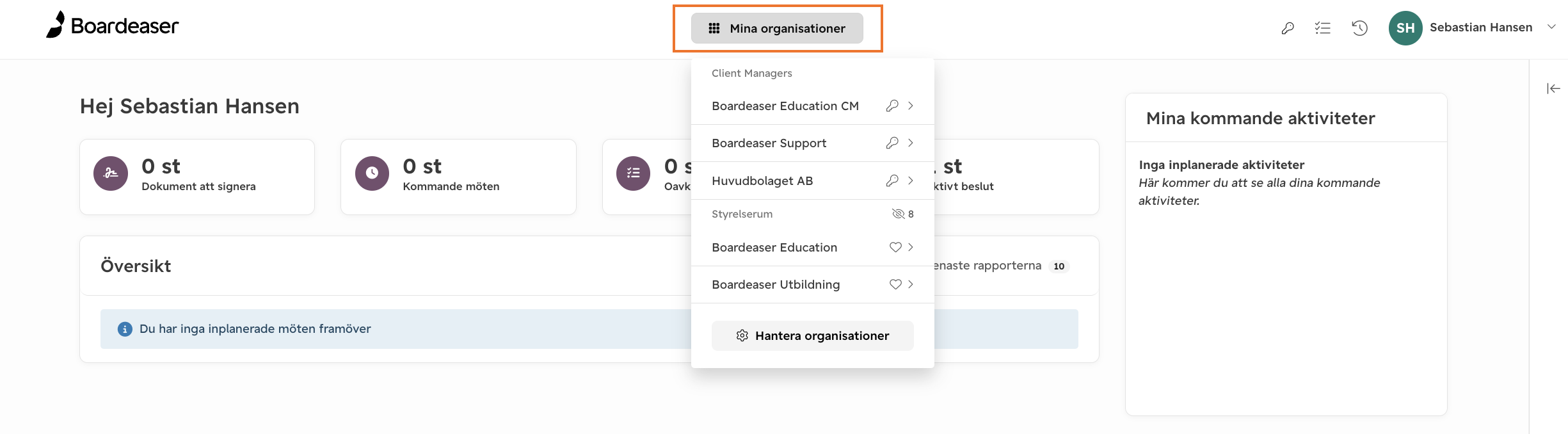
Task: Click key icon beside Boardeaser Support
Action: (x=892, y=143)
